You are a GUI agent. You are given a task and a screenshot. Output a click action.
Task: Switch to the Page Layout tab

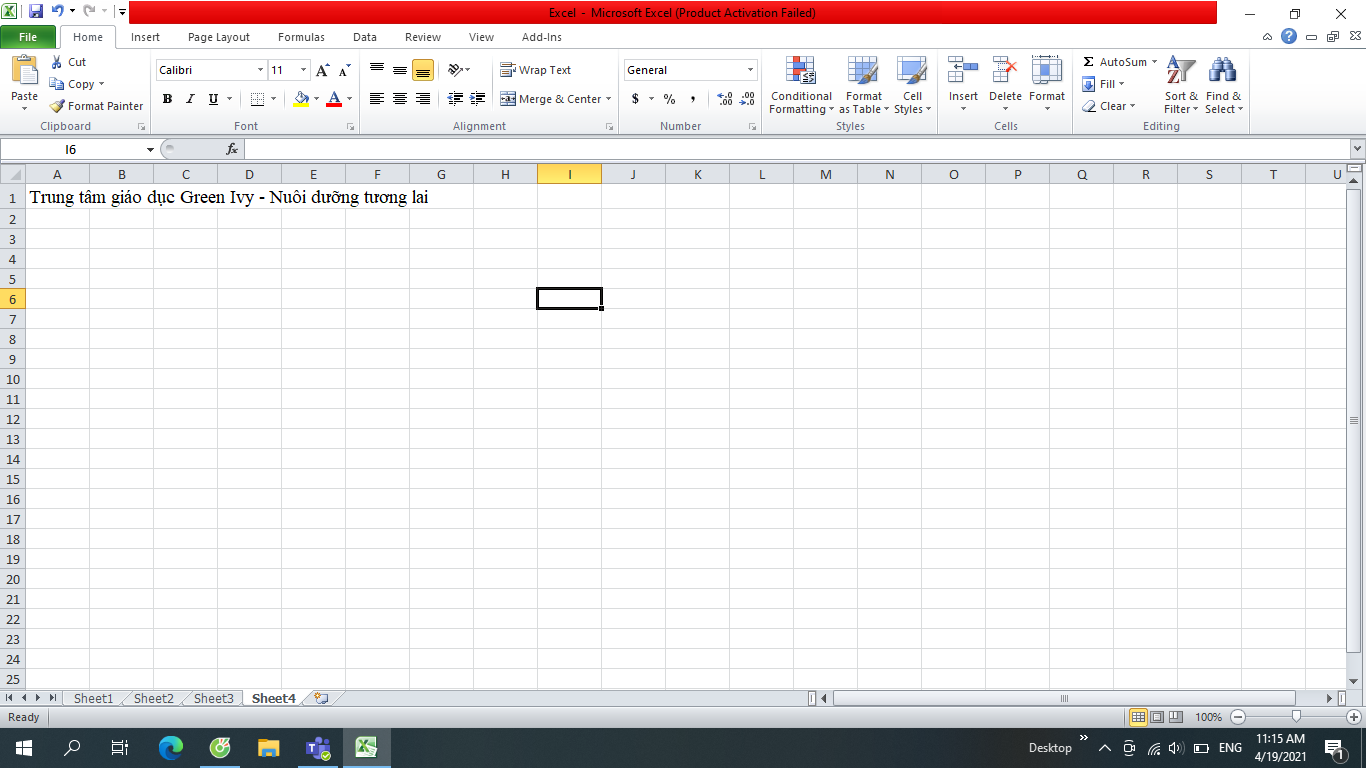[219, 37]
